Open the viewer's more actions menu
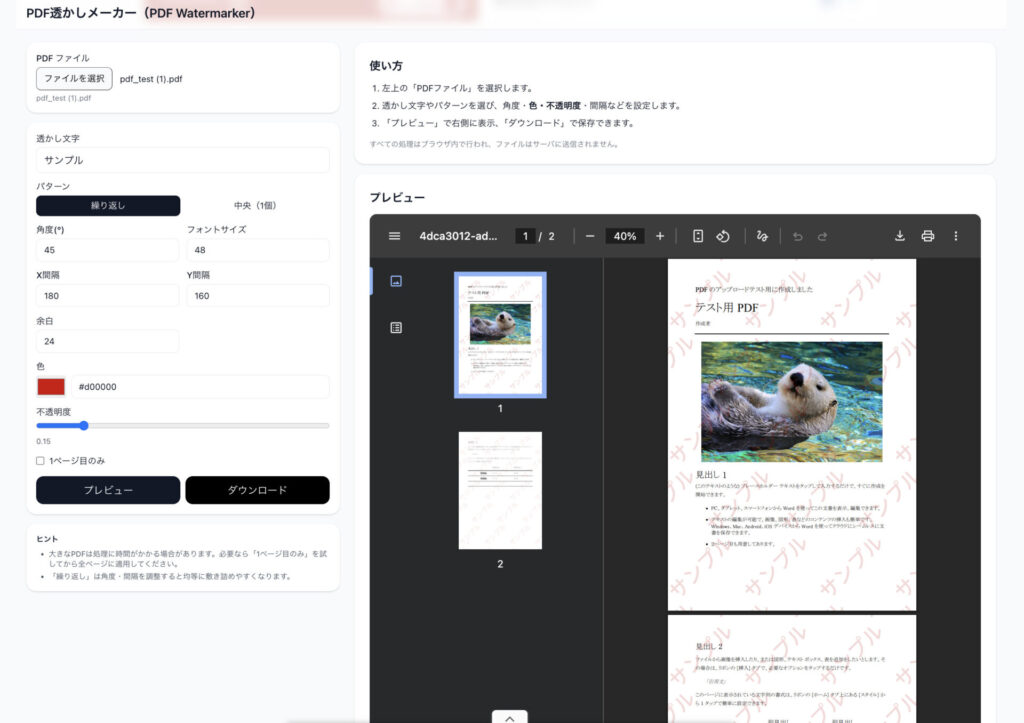 point(955,236)
